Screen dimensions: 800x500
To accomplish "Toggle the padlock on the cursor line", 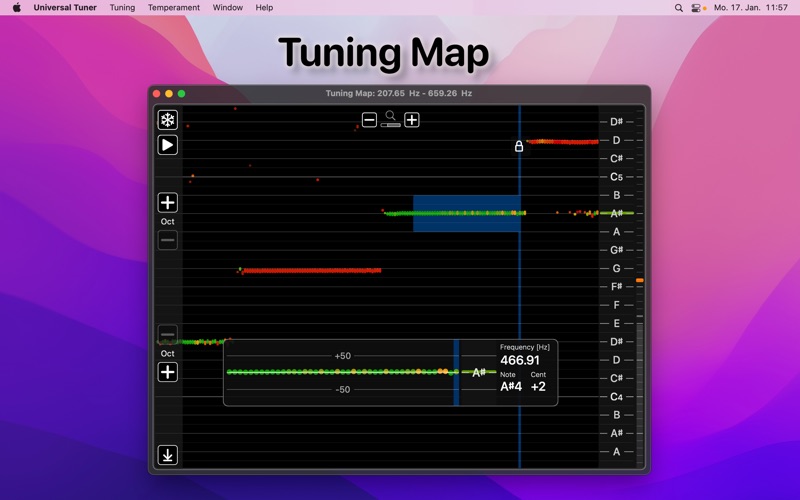I will (x=519, y=146).
